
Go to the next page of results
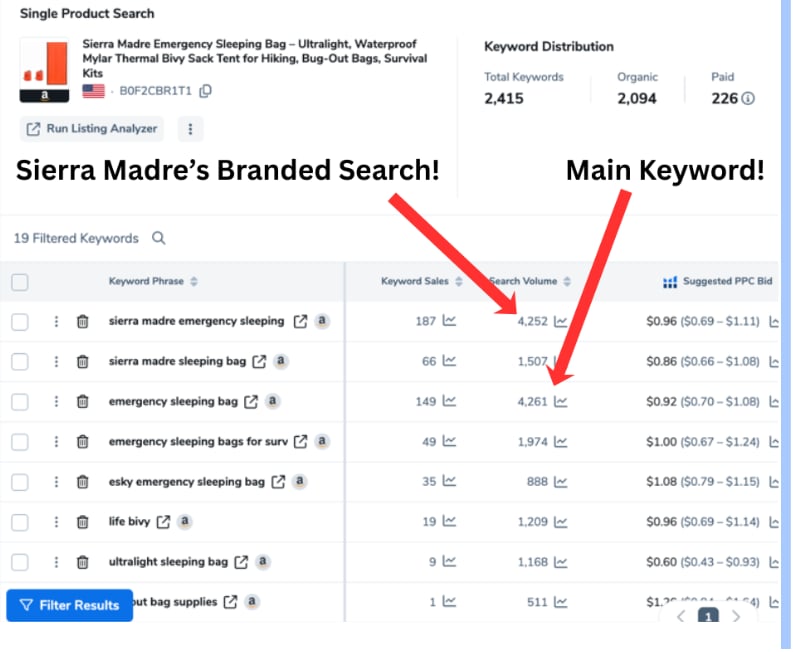coord(737,617)
